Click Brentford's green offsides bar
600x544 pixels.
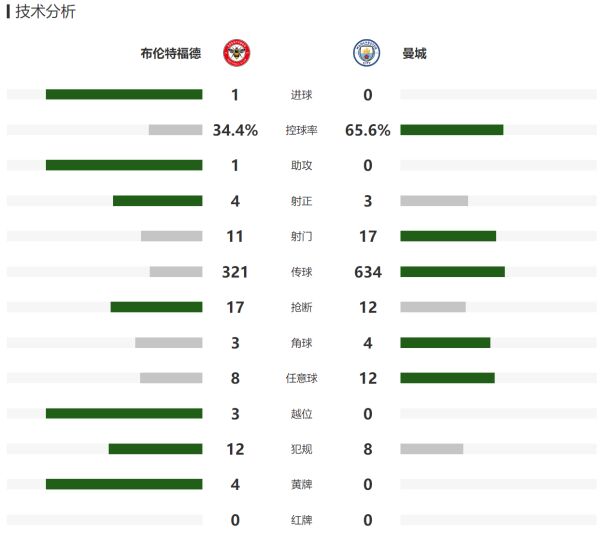124,414
